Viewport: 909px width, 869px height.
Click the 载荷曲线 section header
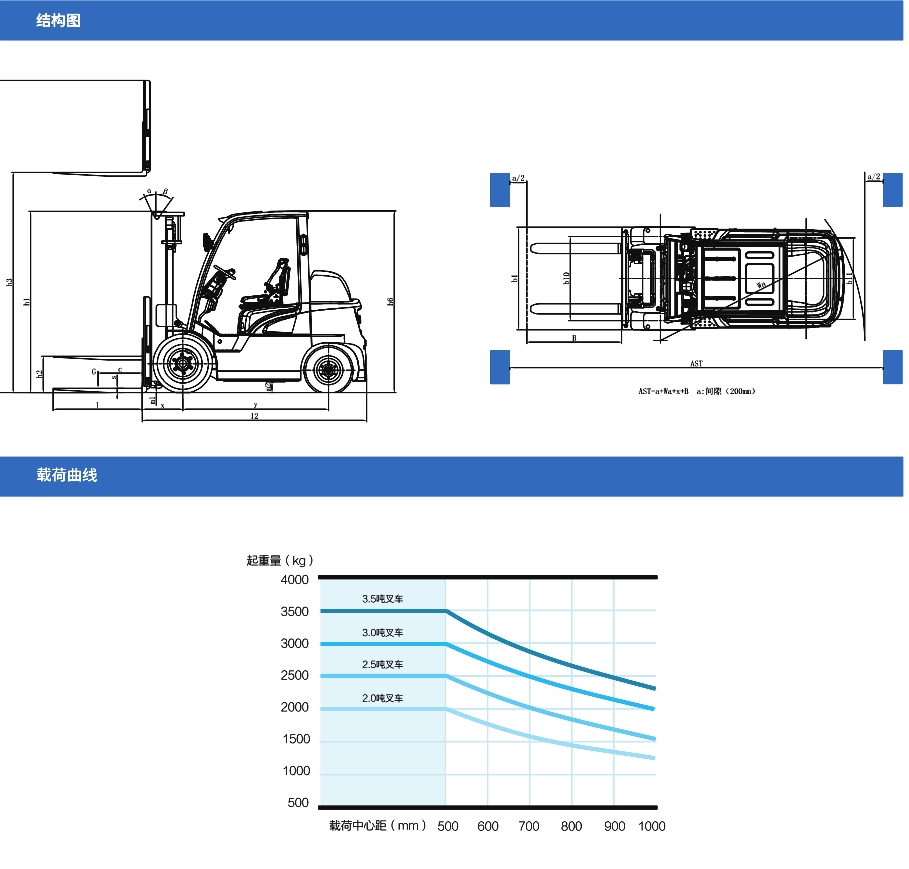tap(66, 476)
